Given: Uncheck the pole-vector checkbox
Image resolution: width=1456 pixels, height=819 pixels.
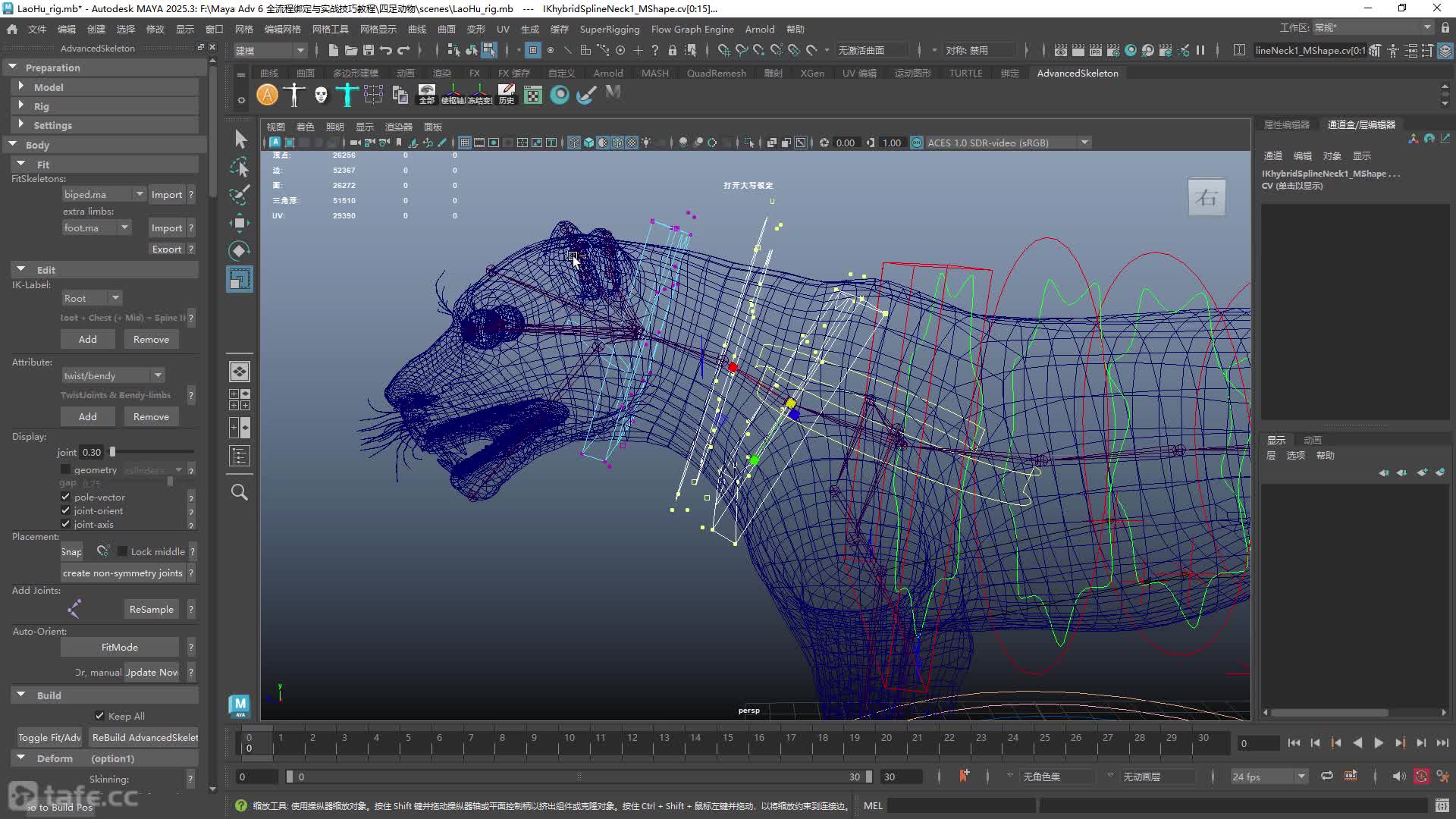Looking at the screenshot, I should 65,497.
